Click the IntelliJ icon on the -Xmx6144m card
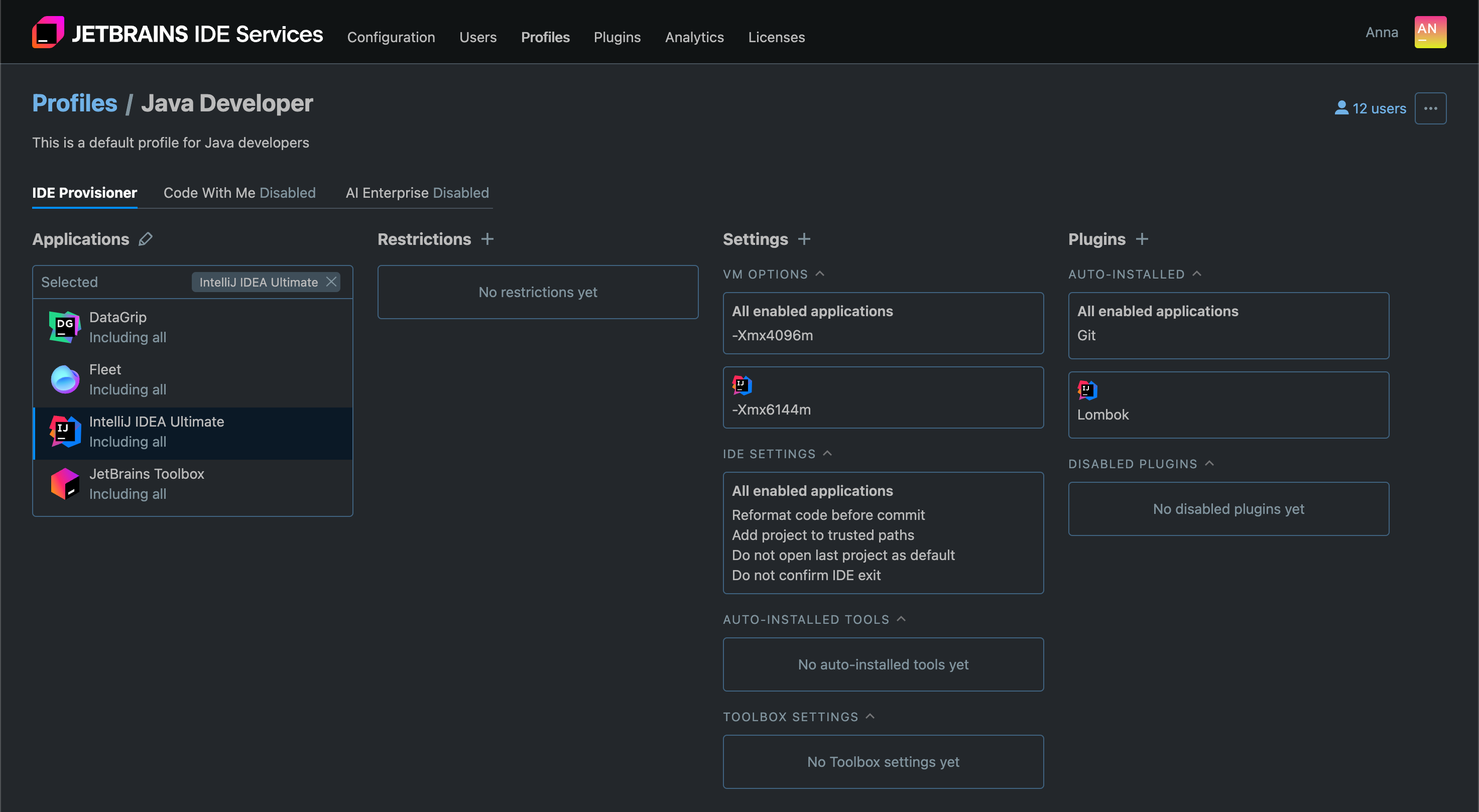Screen dimensions: 1479x812 point(742,385)
